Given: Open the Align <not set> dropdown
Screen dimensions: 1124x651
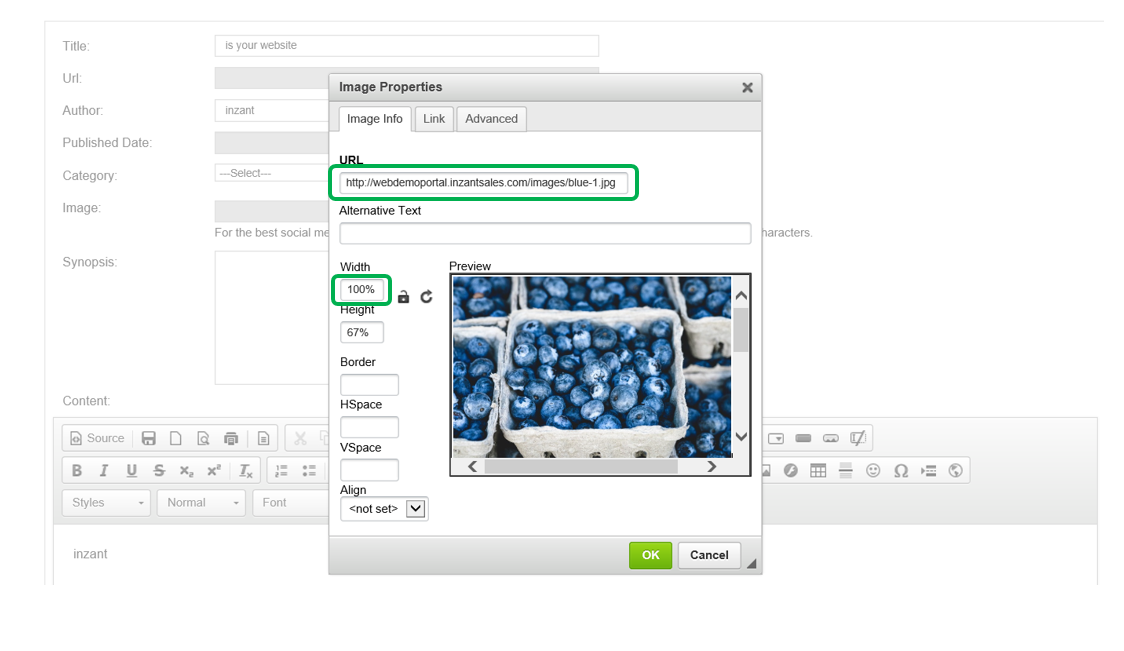Looking at the screenshot, I should pyautogui.click(x=384, y=508).
